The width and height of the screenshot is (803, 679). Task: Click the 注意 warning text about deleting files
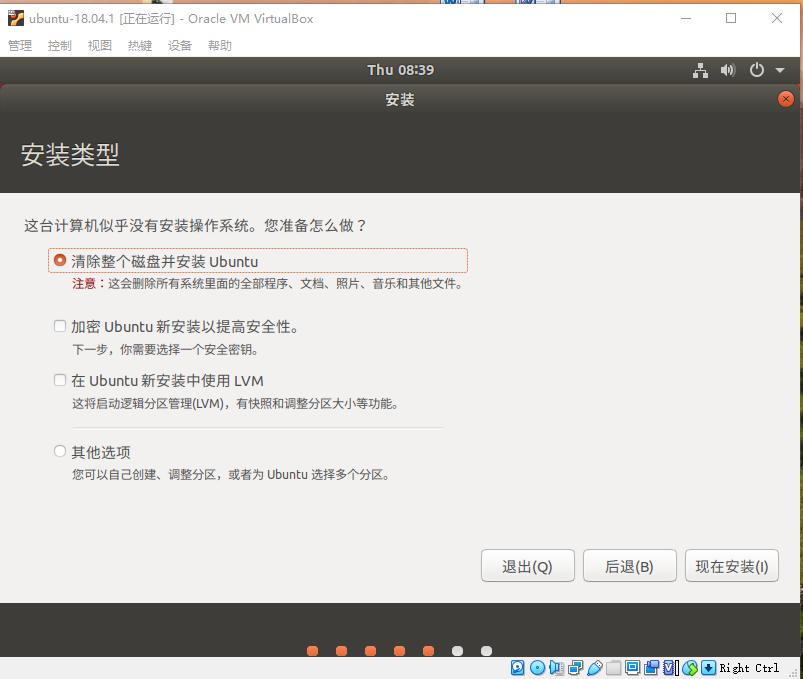(268, 284)
